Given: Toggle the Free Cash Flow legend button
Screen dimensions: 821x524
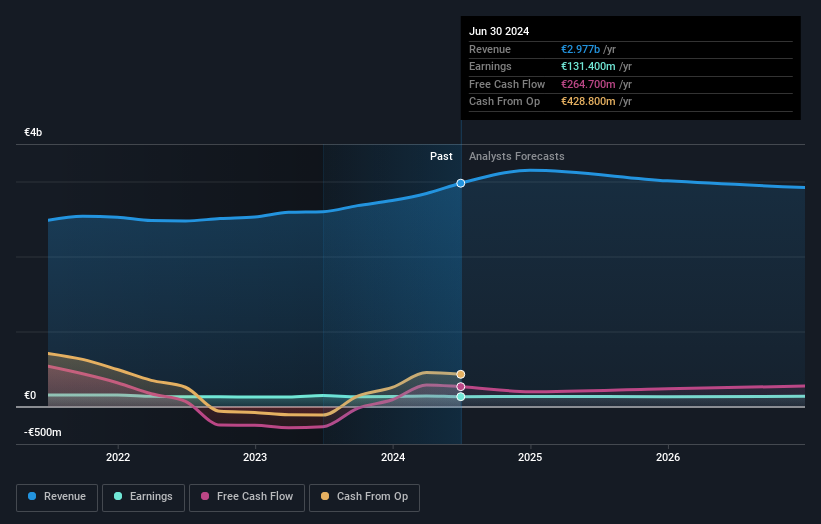Looking at the screenshot, I should pos(247,497).
